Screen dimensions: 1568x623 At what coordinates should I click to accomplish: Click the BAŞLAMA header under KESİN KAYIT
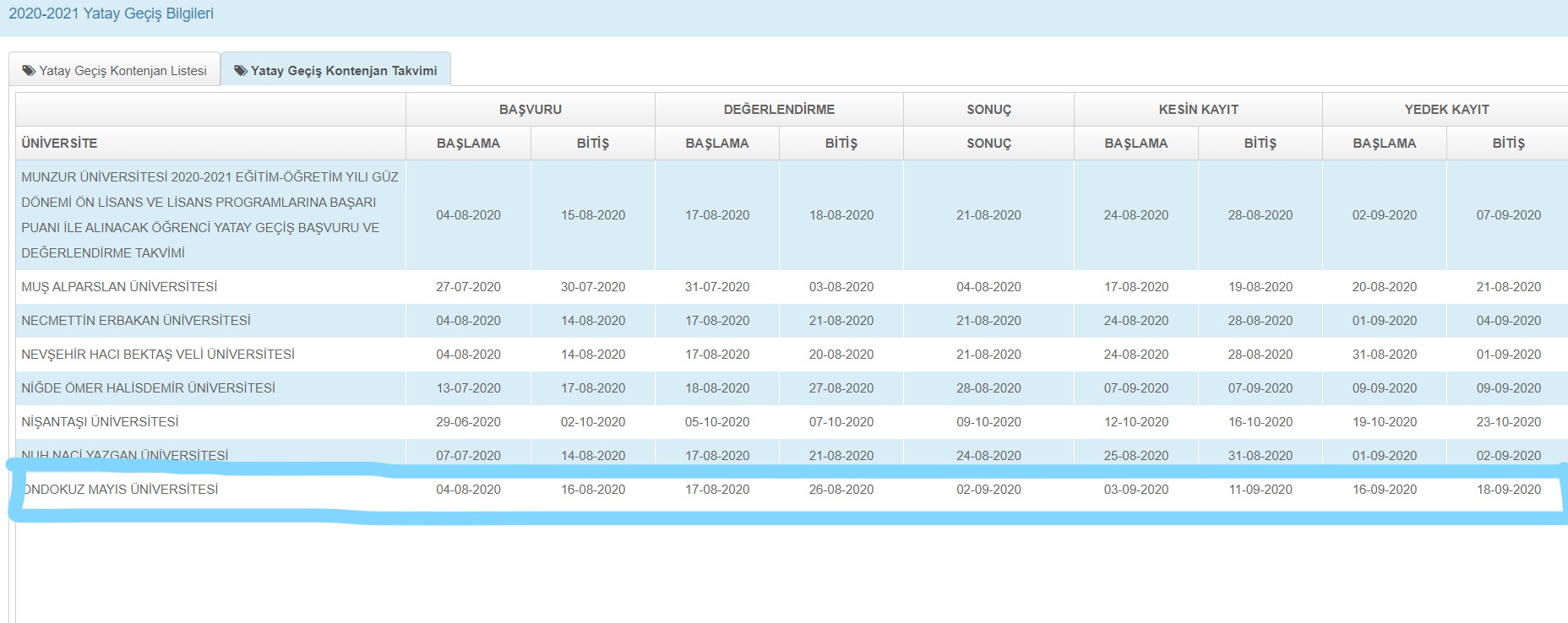click(x=1136, y=144)
